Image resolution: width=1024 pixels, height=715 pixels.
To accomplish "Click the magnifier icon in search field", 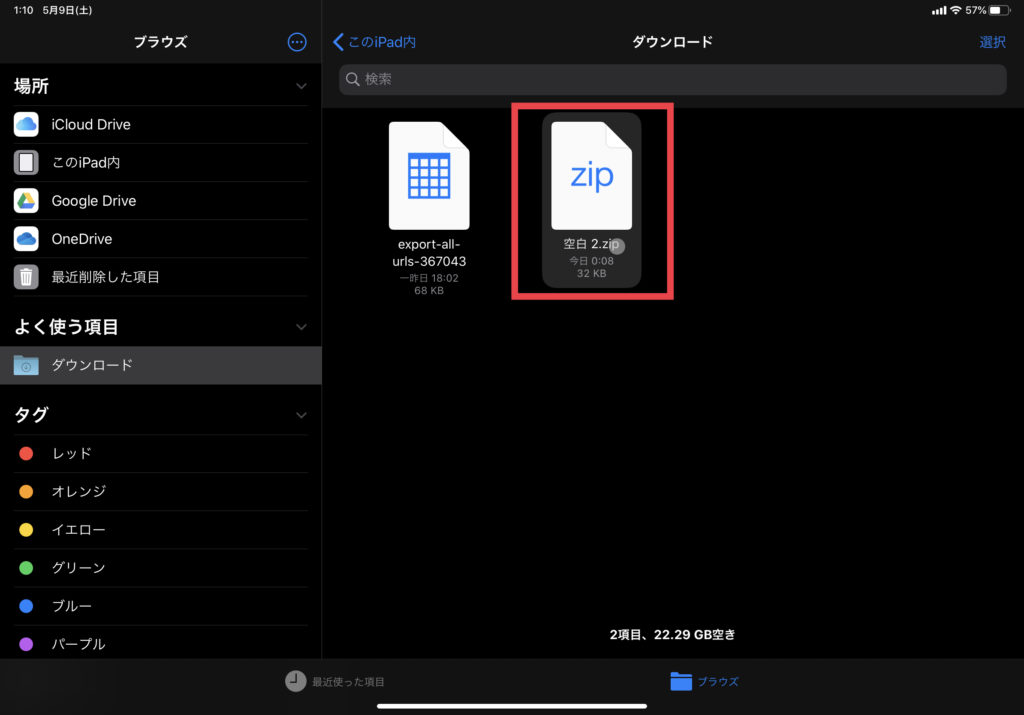I will click(x=353, y=79).
